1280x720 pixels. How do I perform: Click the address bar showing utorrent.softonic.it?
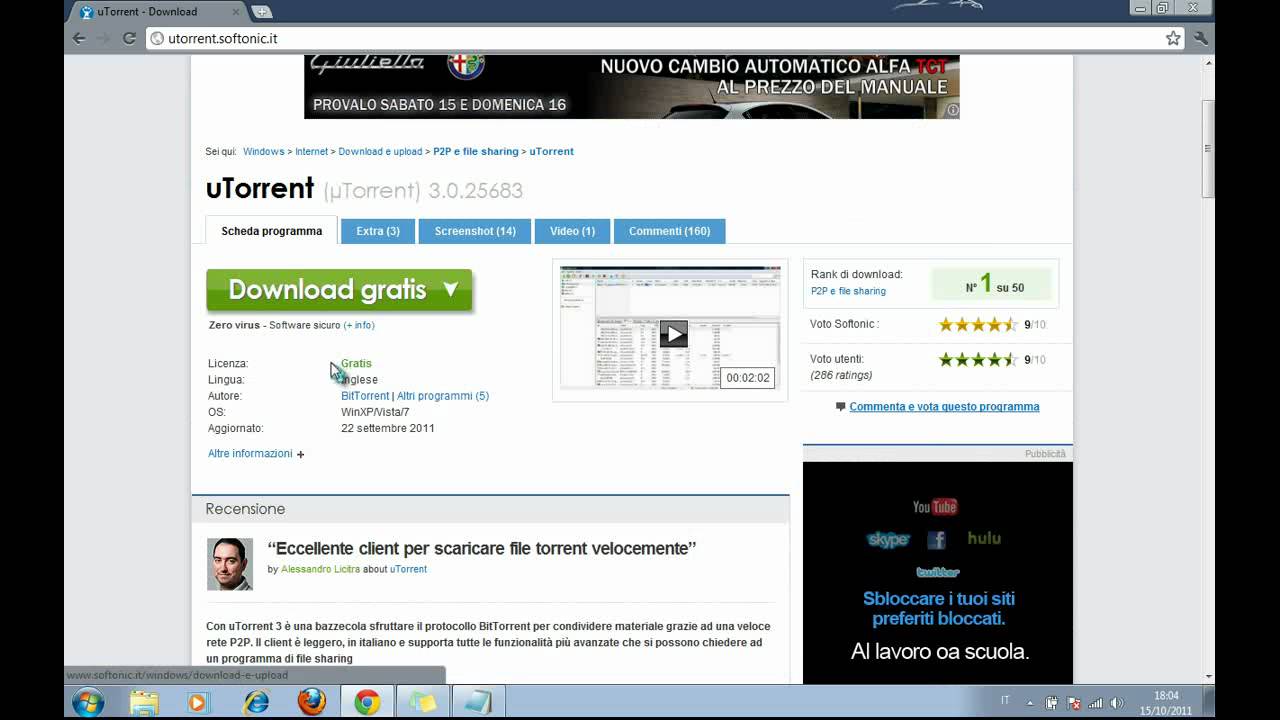pyautogui.click(x=665, y=38)
